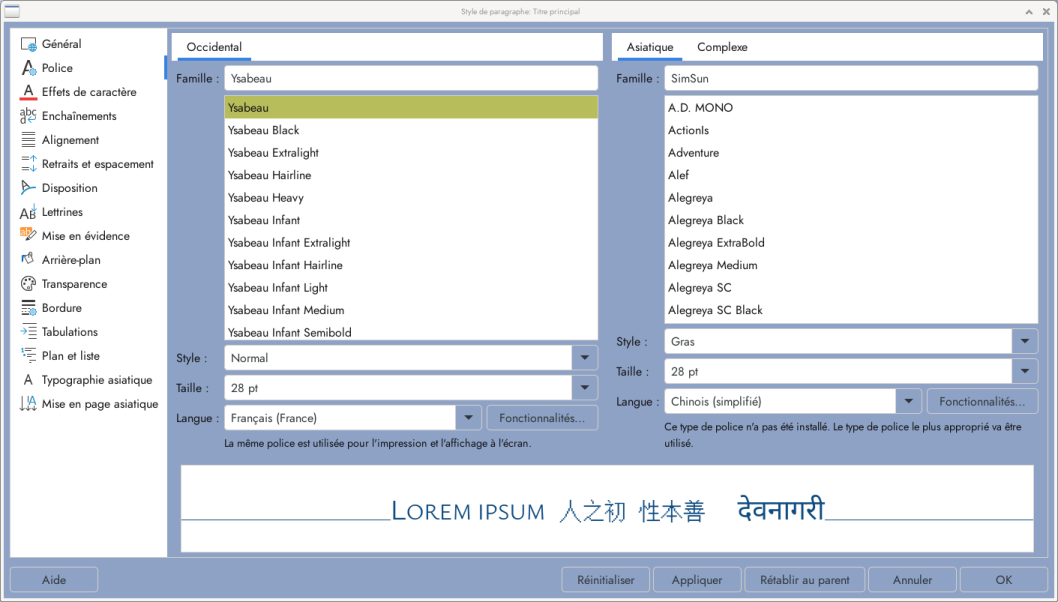
Task: Expand the Occidental Style dropdown
Action: coord(584,358)
